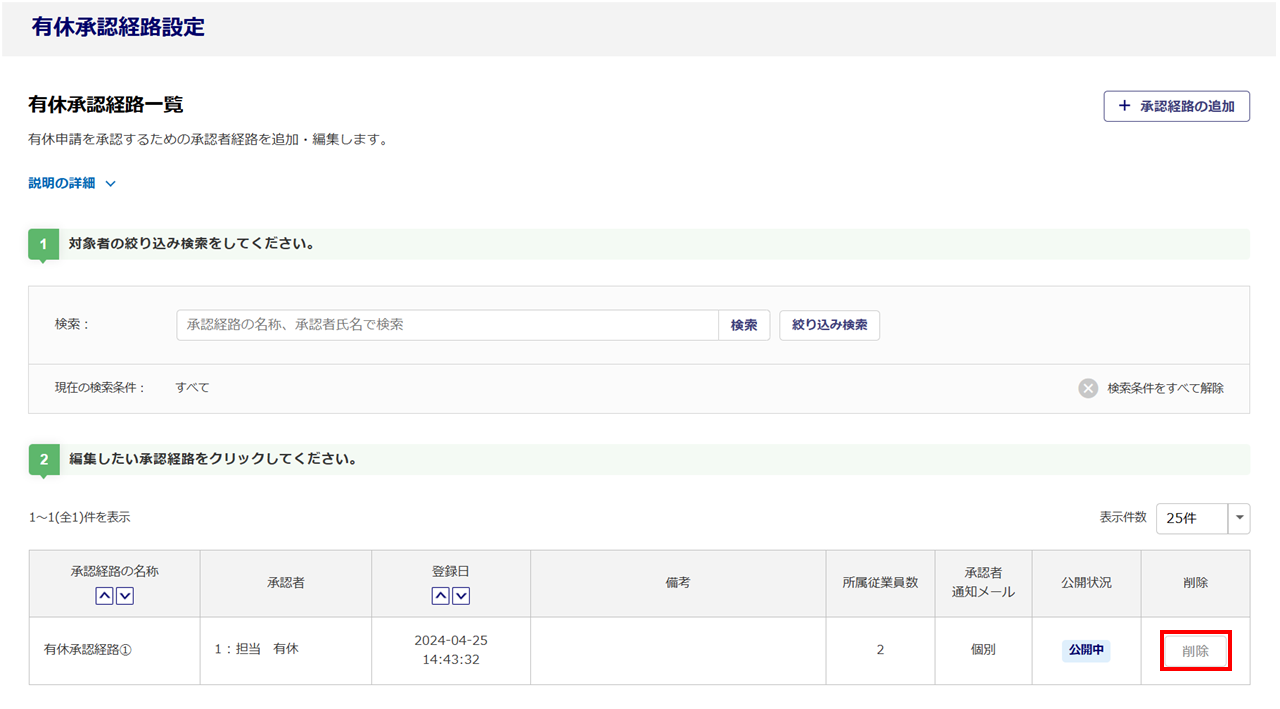Click the green step 2 badge
Screen dimensions: 1280x709
43,460
